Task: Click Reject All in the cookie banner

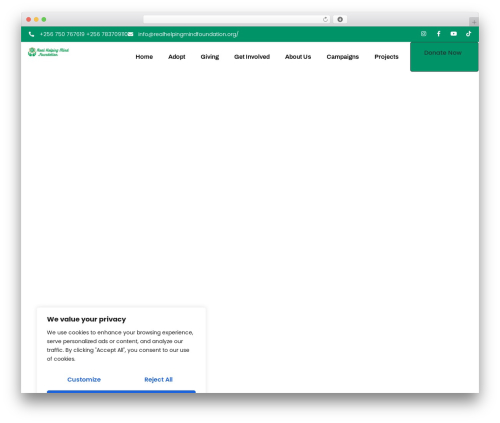Action: click(158, 379)
